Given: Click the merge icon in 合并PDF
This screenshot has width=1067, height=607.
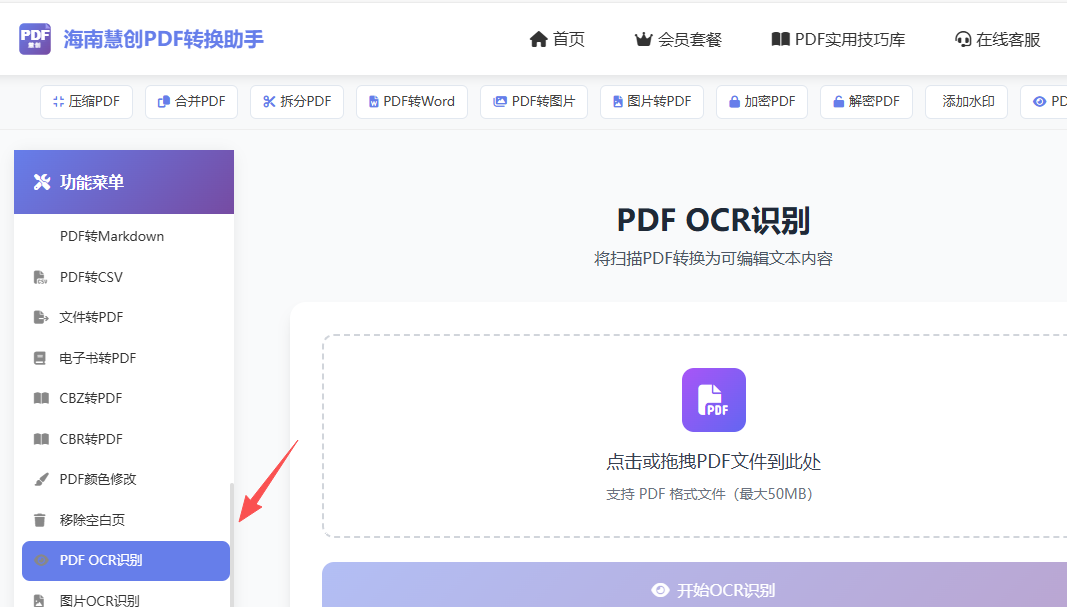Looking at the screenshot, I should (x=163, y=101).
